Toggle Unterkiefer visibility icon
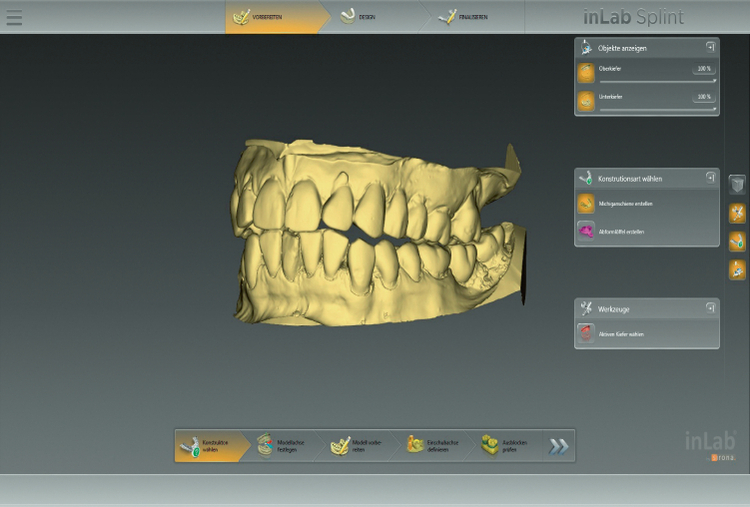Screen dimensions: 750x507 point(586,100)
